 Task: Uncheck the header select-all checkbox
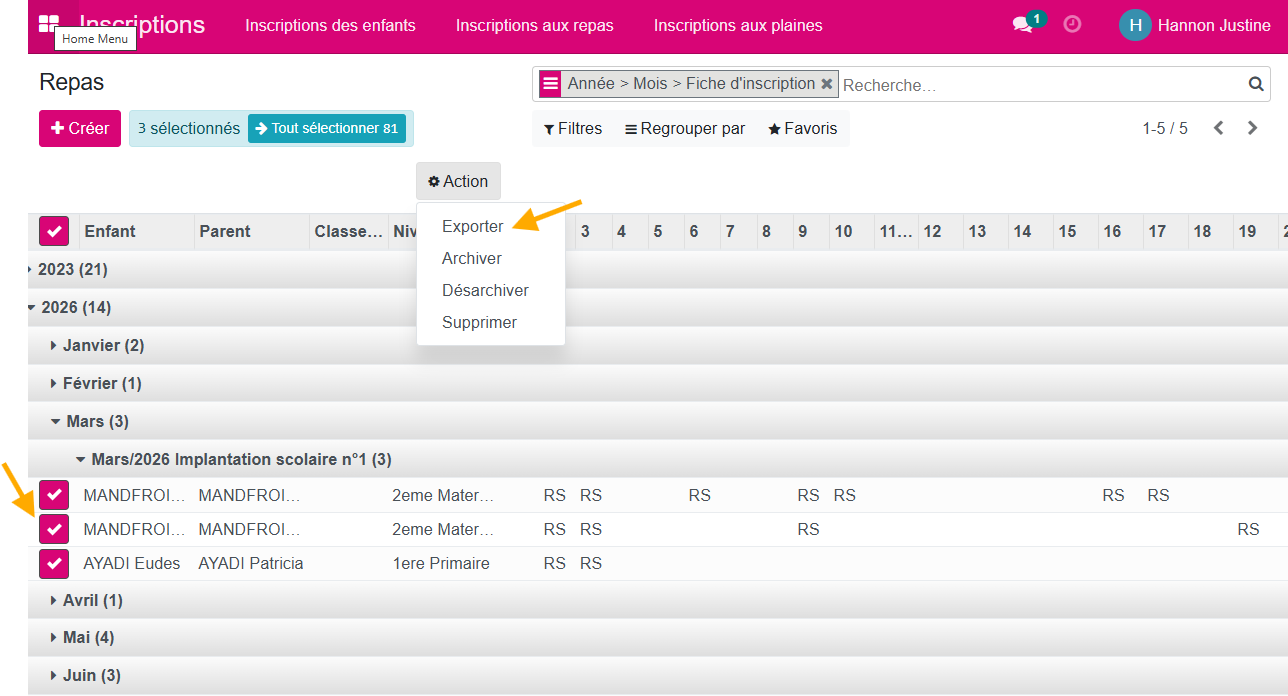(x=54, y=231)
